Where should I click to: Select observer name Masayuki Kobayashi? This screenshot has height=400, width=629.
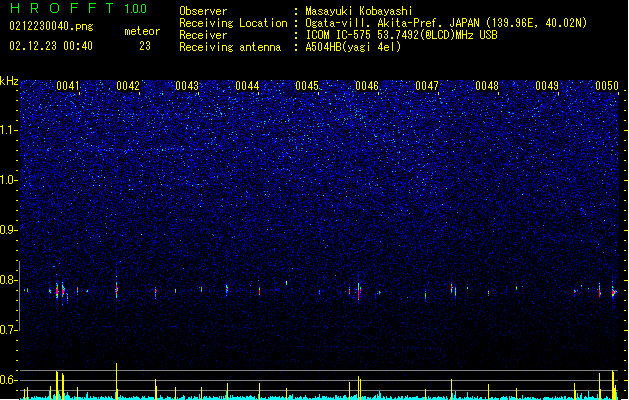[x=359, y=11]
